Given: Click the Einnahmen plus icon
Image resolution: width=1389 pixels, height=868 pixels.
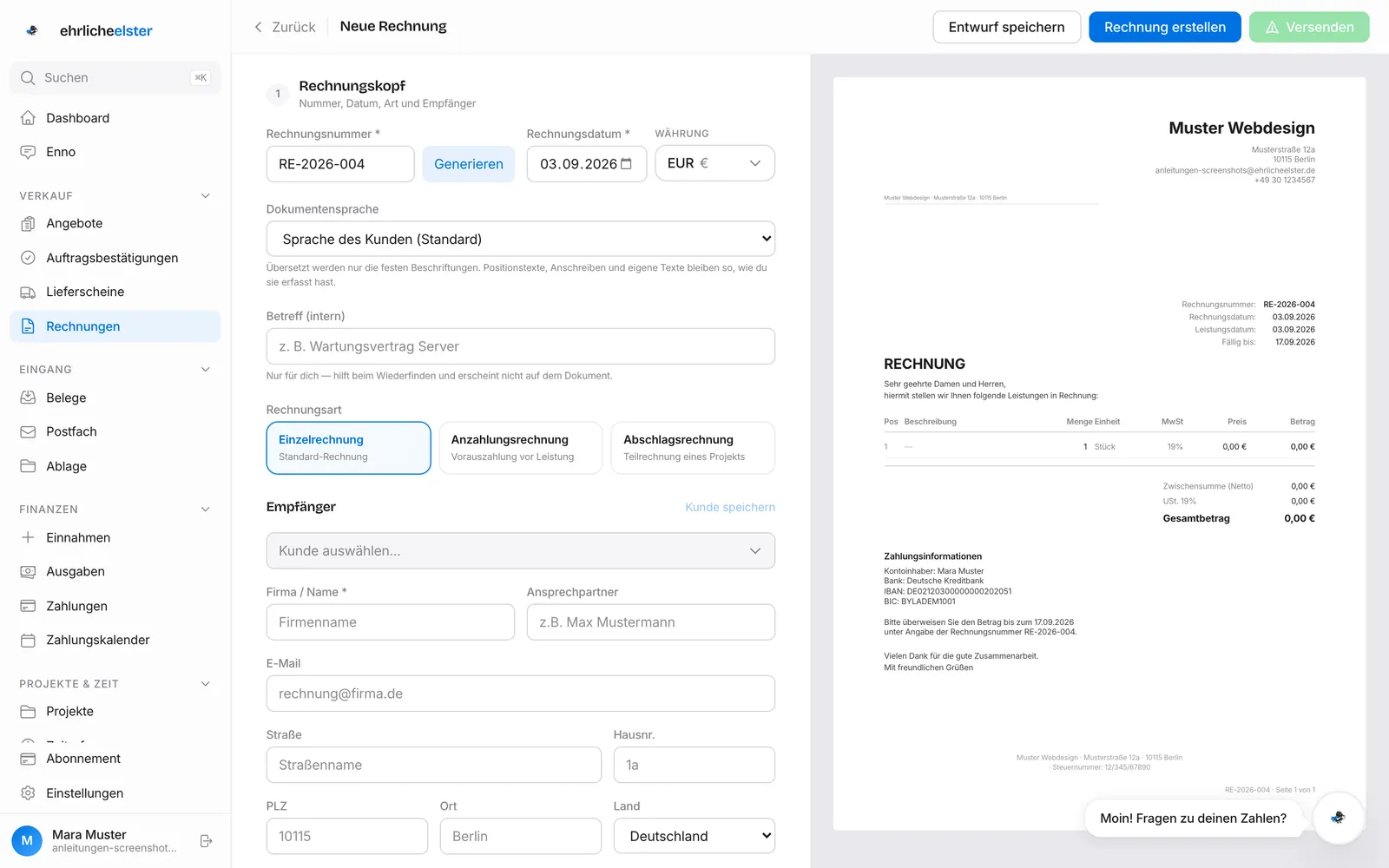Looking at the screenshot, I should [28, 537].
